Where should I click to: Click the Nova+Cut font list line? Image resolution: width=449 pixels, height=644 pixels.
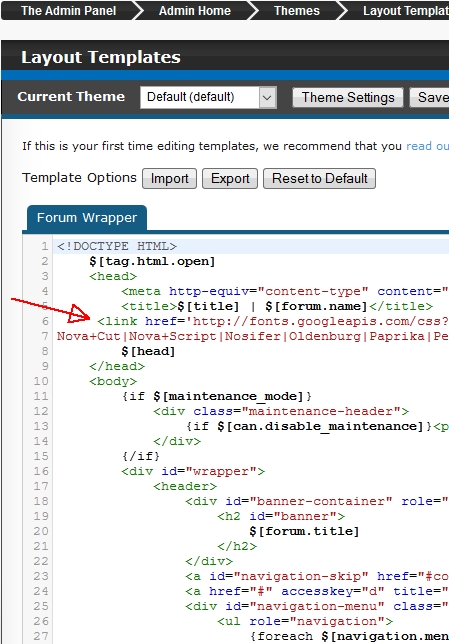click(x=253, y=336)
